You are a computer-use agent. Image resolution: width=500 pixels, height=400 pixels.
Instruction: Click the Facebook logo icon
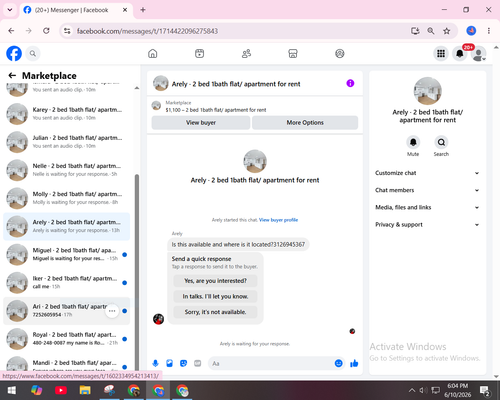[x=14, y=53]
